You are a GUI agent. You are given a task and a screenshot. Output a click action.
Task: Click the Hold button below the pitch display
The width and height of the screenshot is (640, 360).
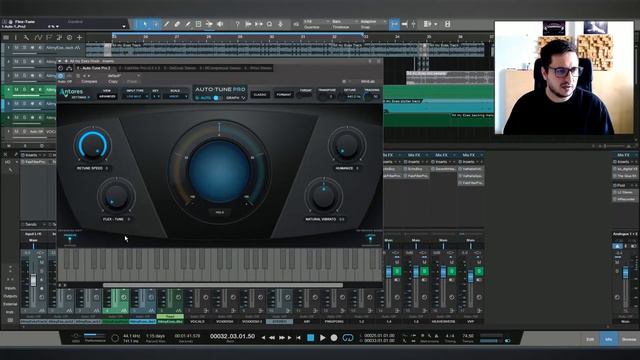coord(220,212)
